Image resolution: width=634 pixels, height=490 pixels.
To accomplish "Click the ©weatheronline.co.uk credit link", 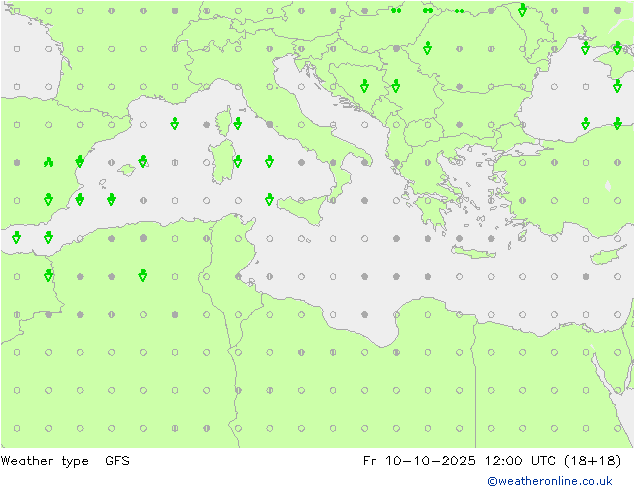I will 550,481.
